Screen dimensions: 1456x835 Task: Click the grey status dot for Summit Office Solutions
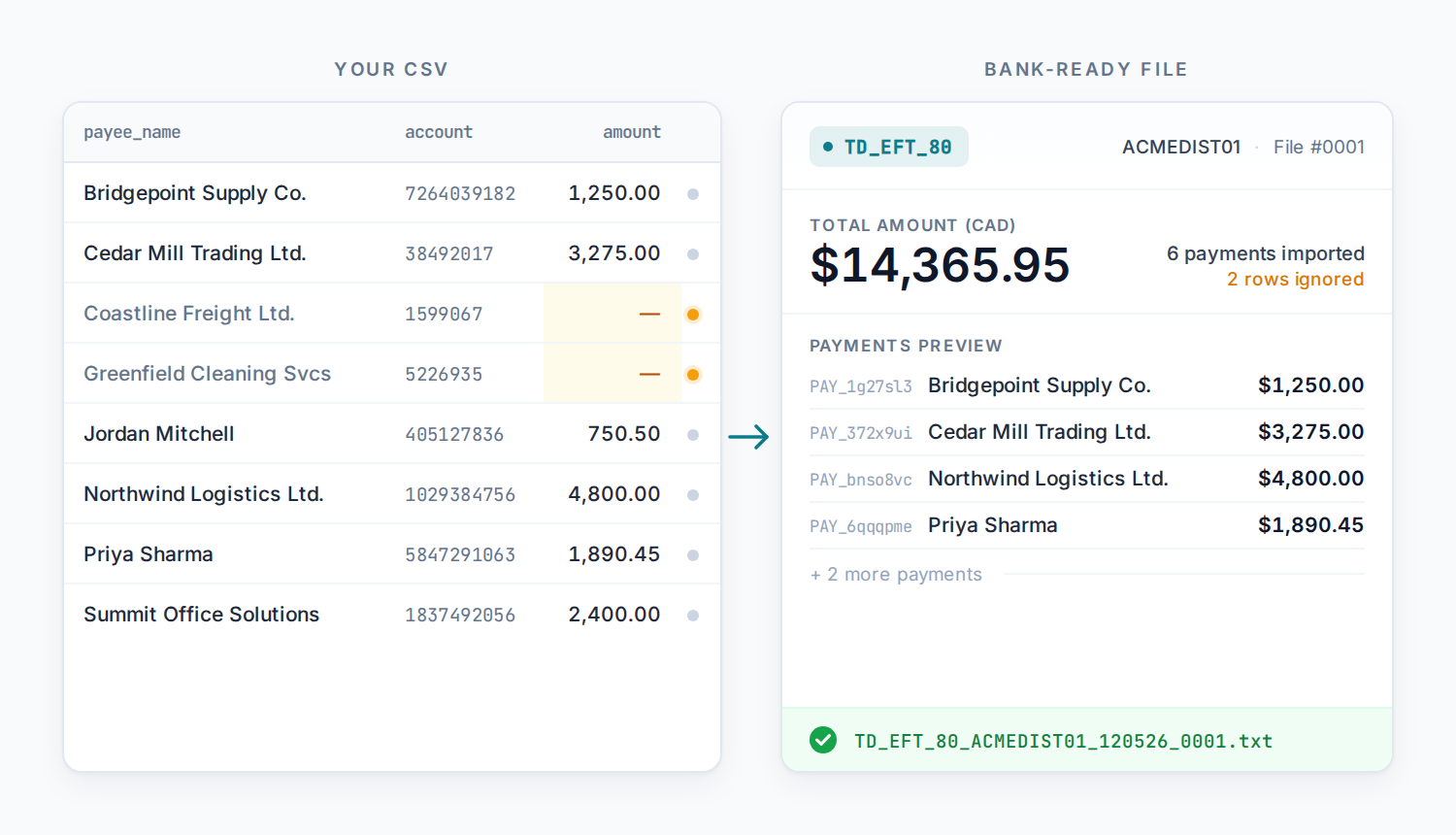693,616
